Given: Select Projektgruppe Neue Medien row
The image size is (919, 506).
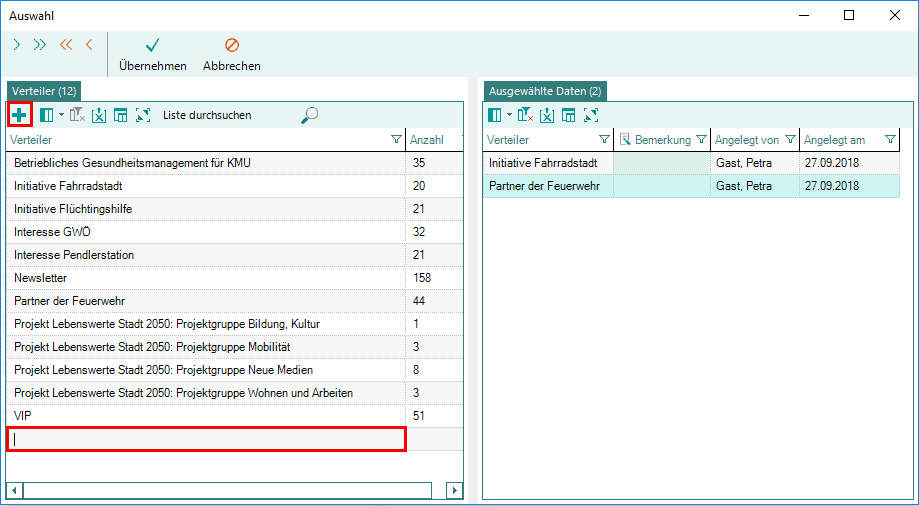Looking at the screenshot, I should [234, 370].
